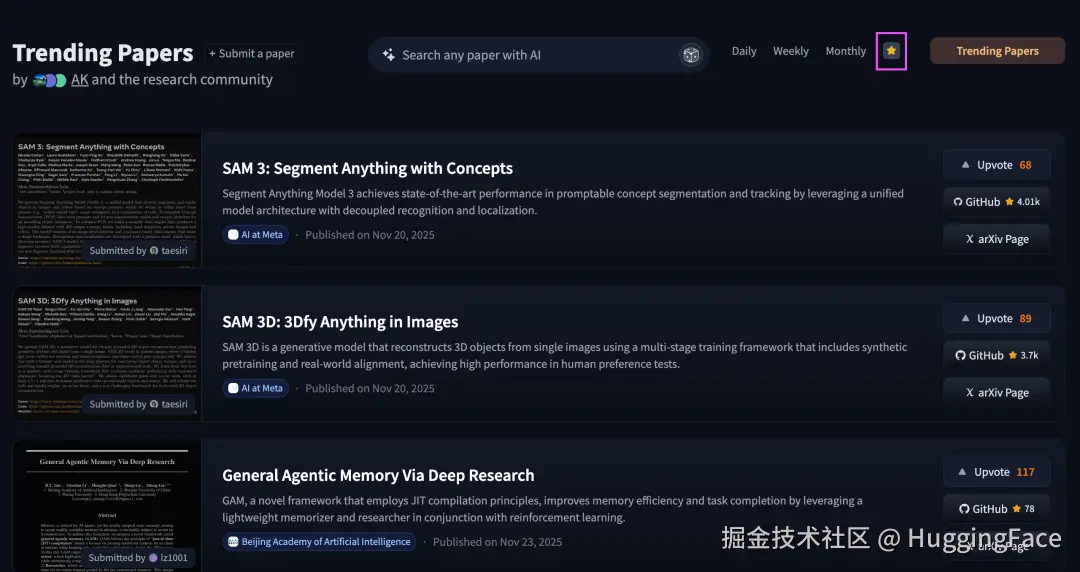Image resolution: width=1080 pixels, height=572 pixels.
Task: Click upvote triangle icon beside 89
Action: 965,318
